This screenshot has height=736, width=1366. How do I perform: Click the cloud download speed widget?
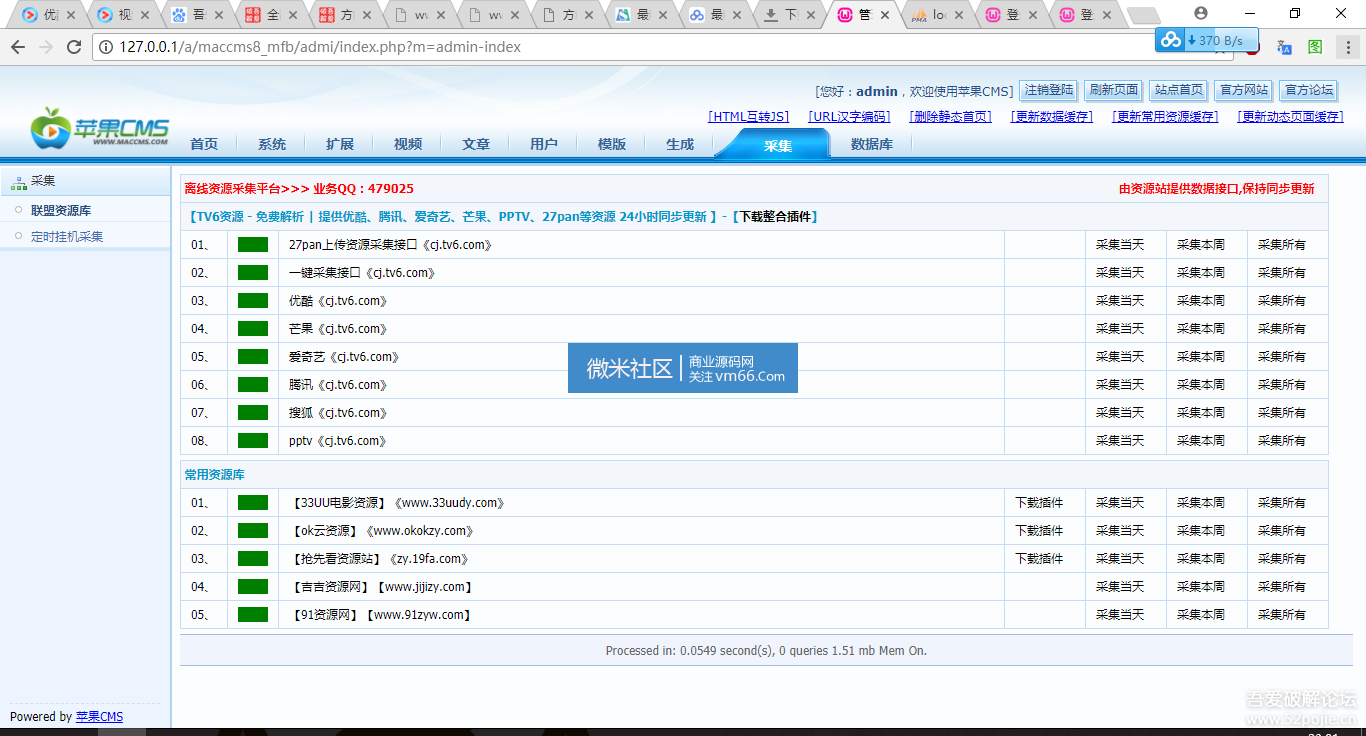click(1207, 40)
